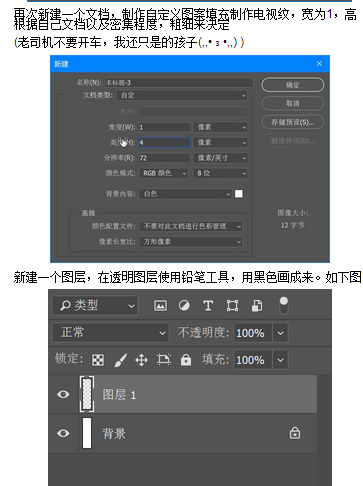Select the 背景 layer name

coord(114,433)
